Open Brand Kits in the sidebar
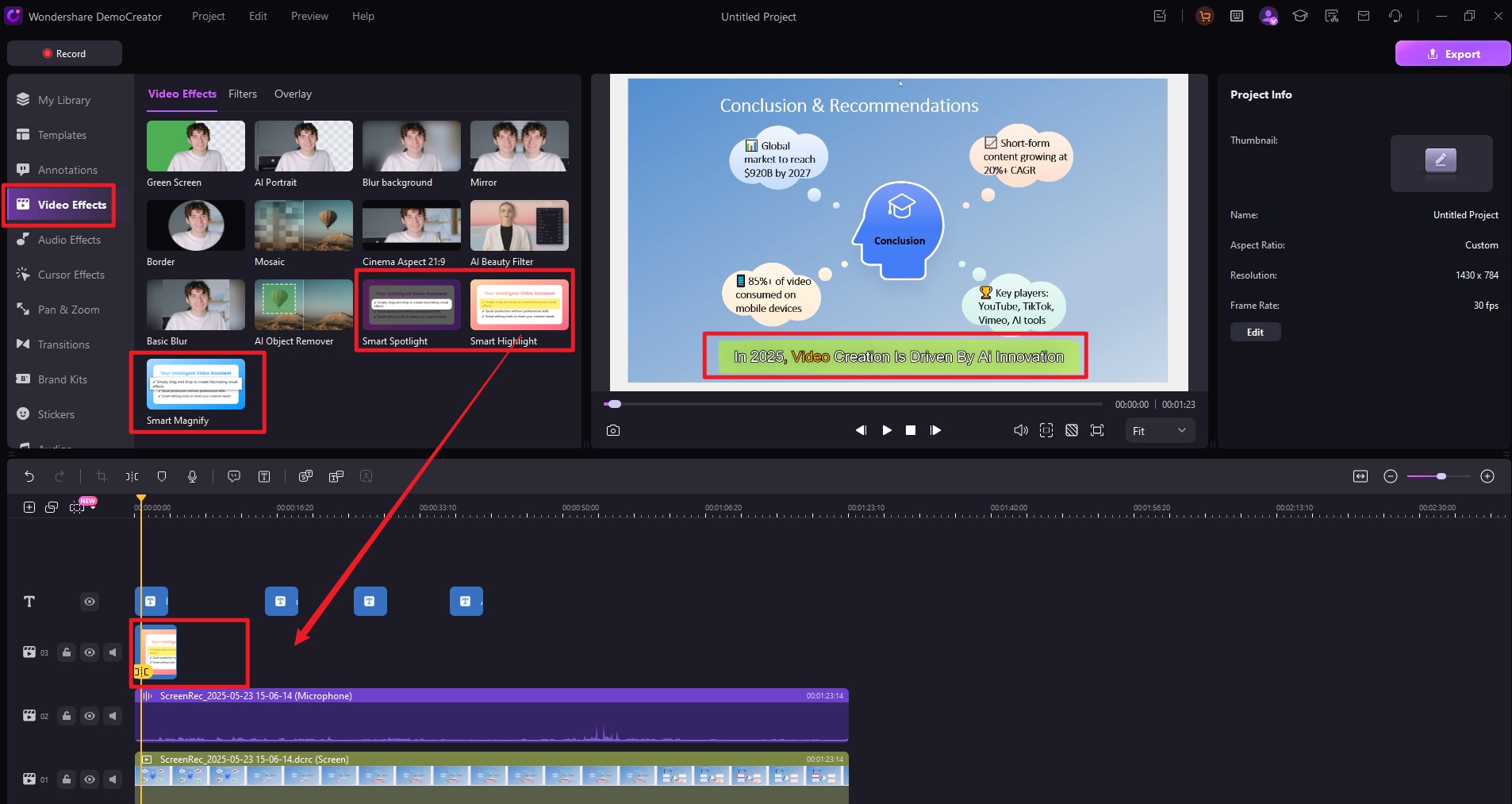 [x=62, y=379]
